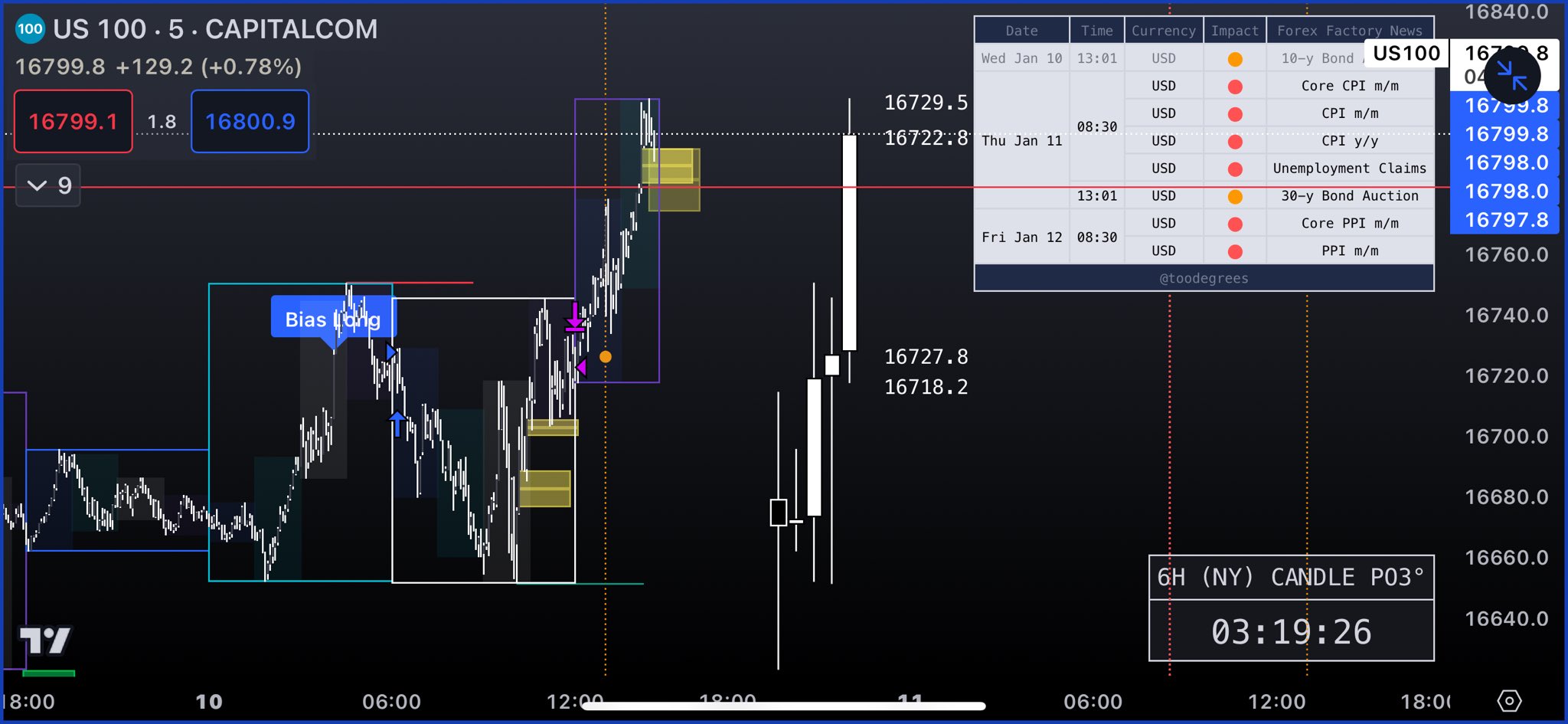Screen dimensions: 1568x724
Task: Click the @toodegrees credit text
Action: 1204,278
